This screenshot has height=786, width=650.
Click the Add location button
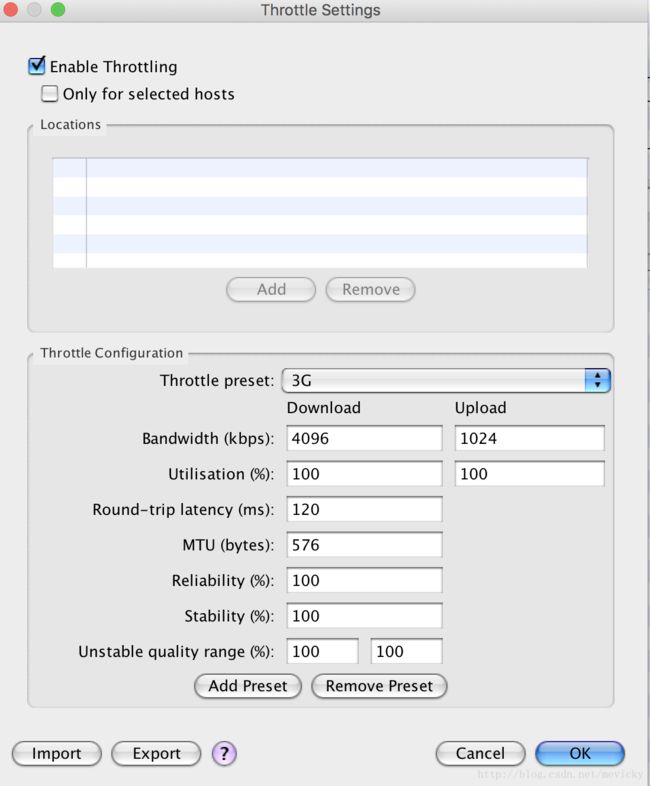(x=271, y=289)
